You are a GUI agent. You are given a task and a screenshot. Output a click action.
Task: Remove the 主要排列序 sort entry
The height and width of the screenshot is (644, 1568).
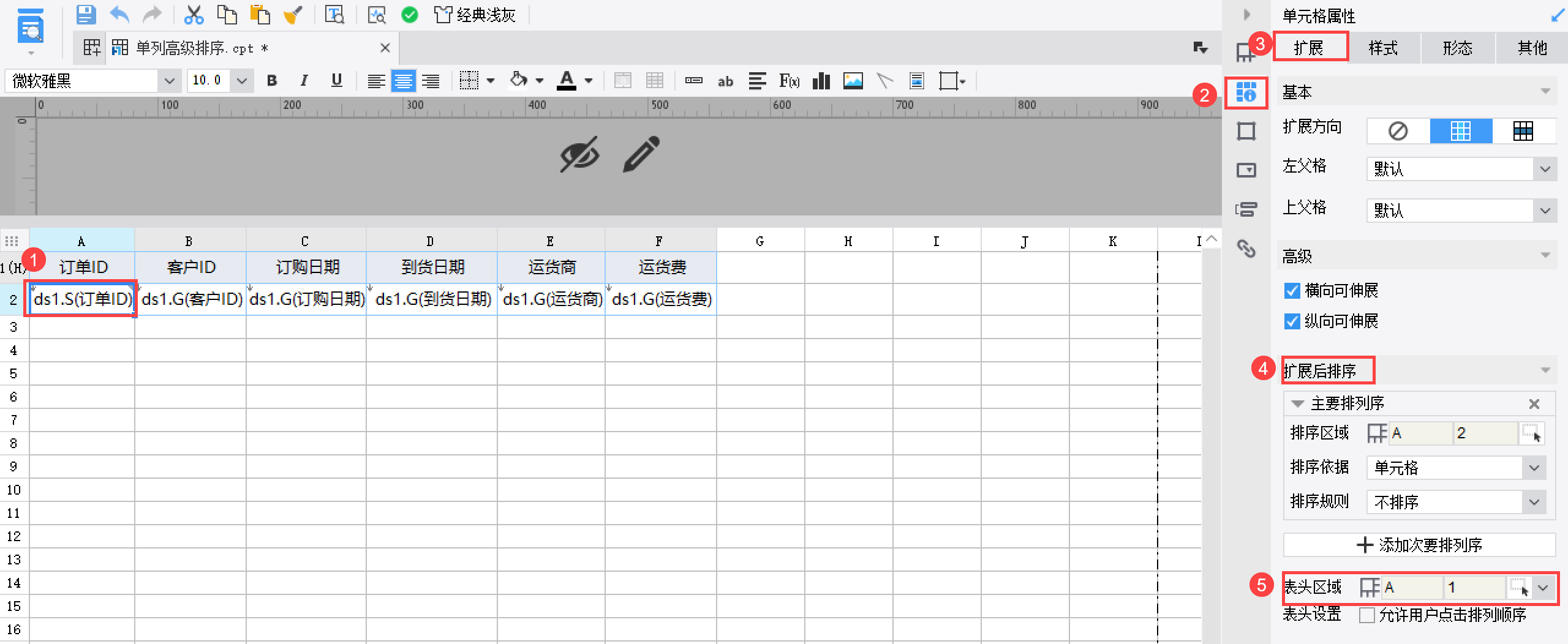[x=1534, y=403]
